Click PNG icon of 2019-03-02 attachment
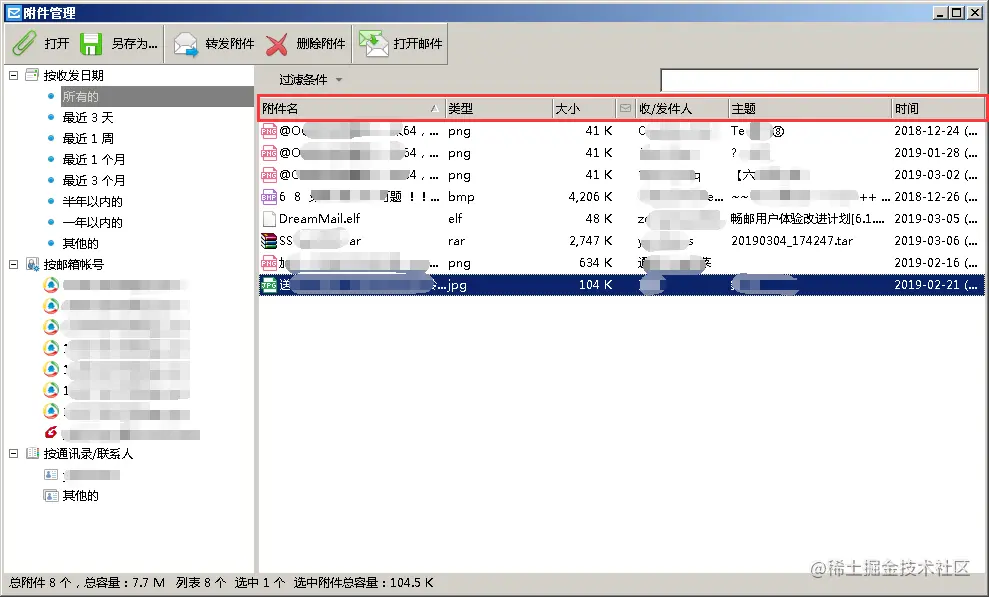The image size is (989, 597). tap(269, 175)
